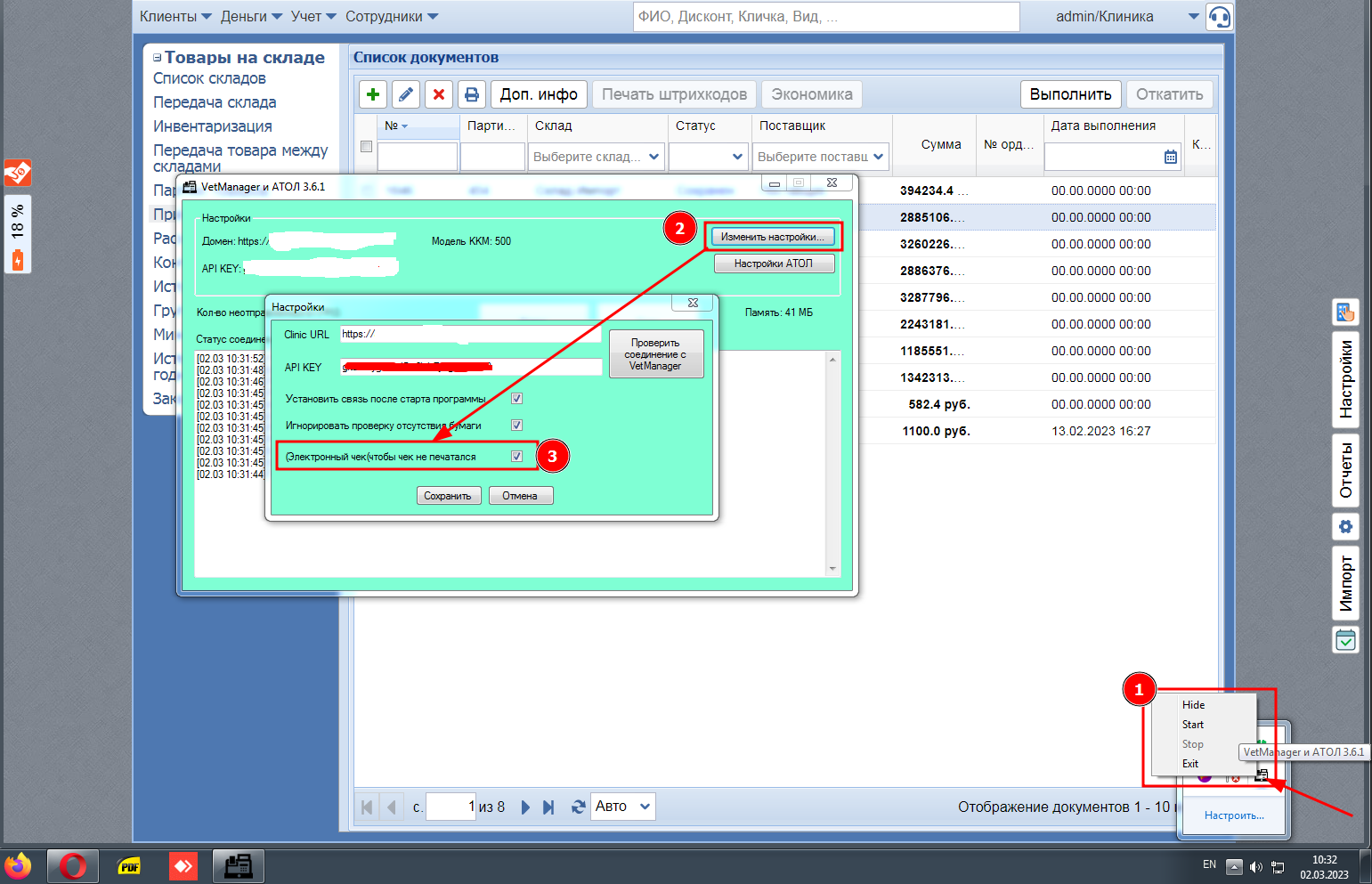Open the calendar picker in the date filter

click(1171, 158)
